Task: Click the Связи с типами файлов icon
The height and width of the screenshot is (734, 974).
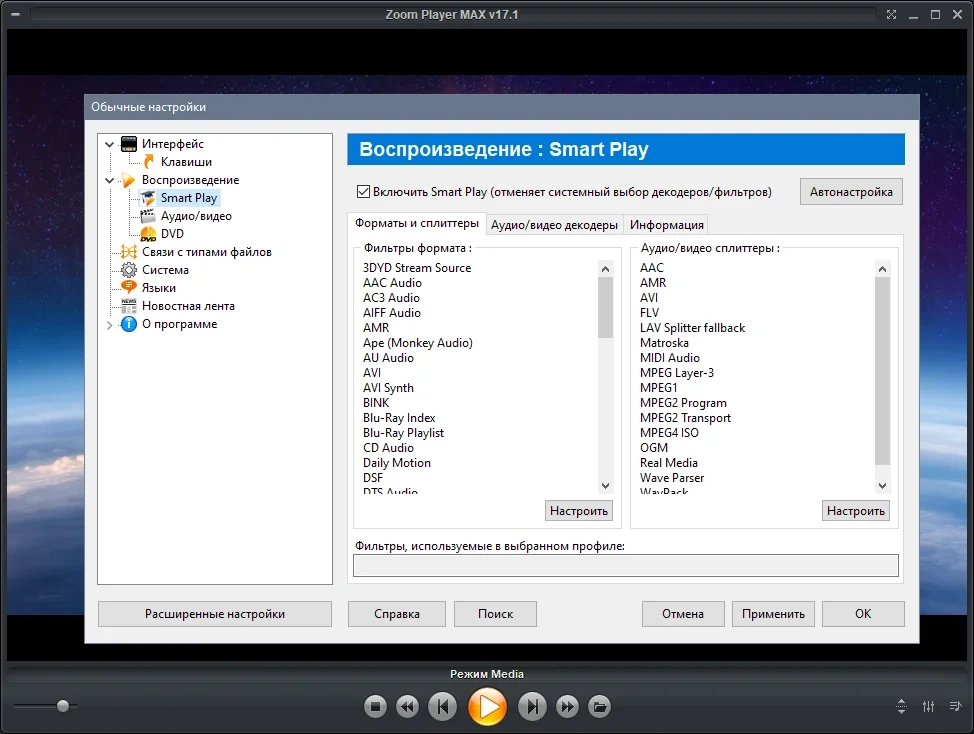Action: click(x=129, y=252)
